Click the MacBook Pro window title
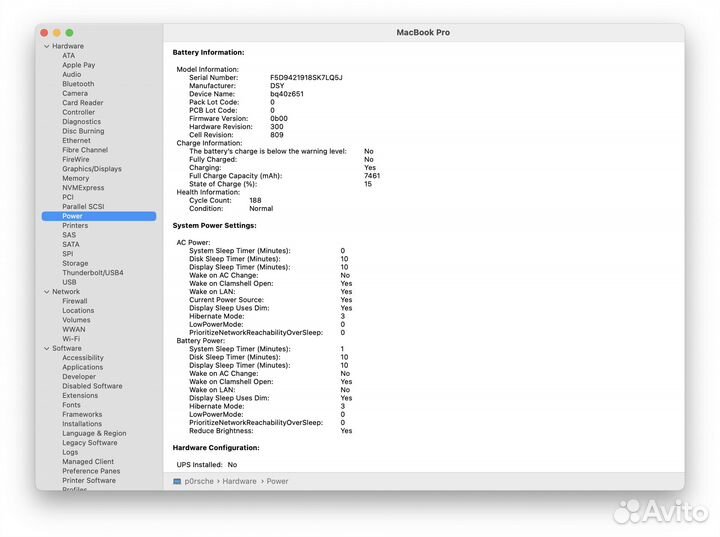The image size is (720, 537). point(423,33)
